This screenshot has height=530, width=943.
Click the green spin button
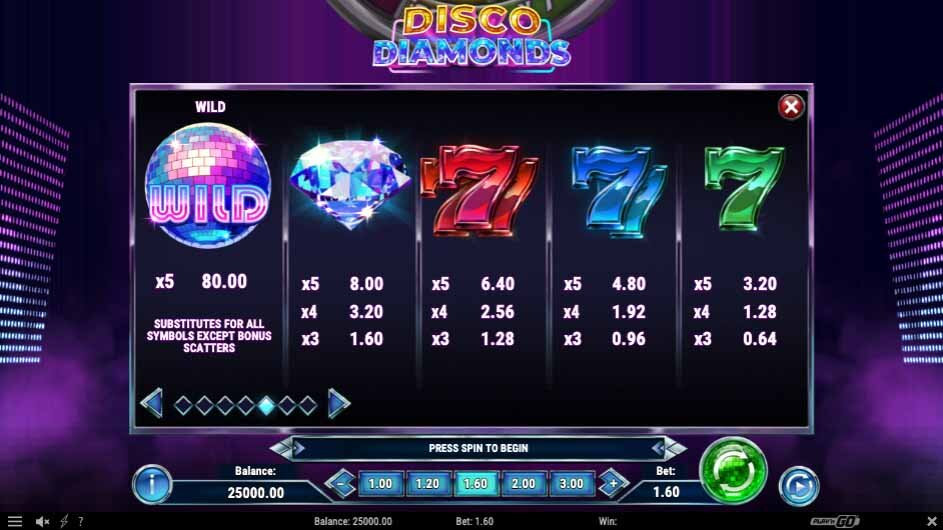733,470
